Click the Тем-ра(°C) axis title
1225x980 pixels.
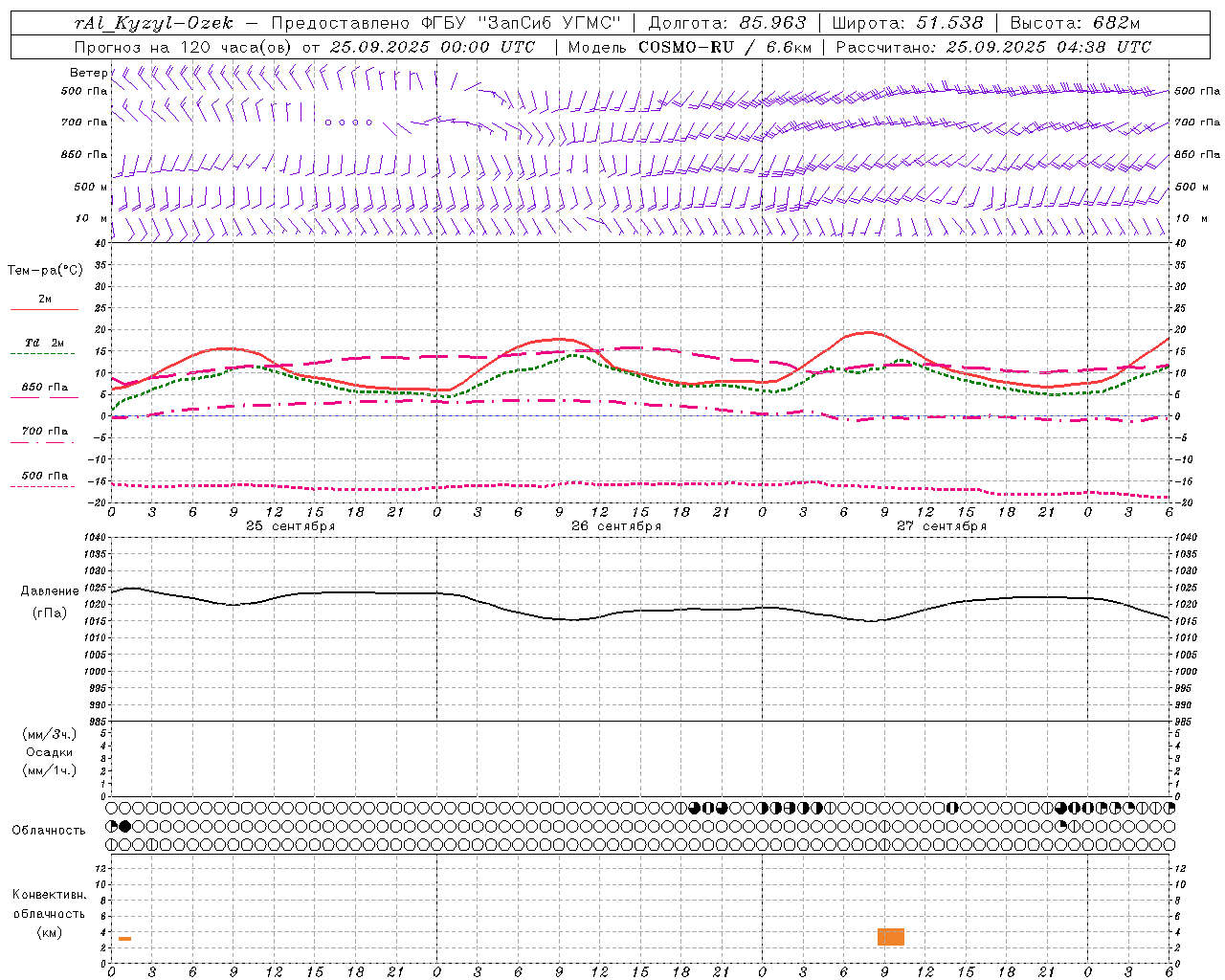(x=45, y=271)
